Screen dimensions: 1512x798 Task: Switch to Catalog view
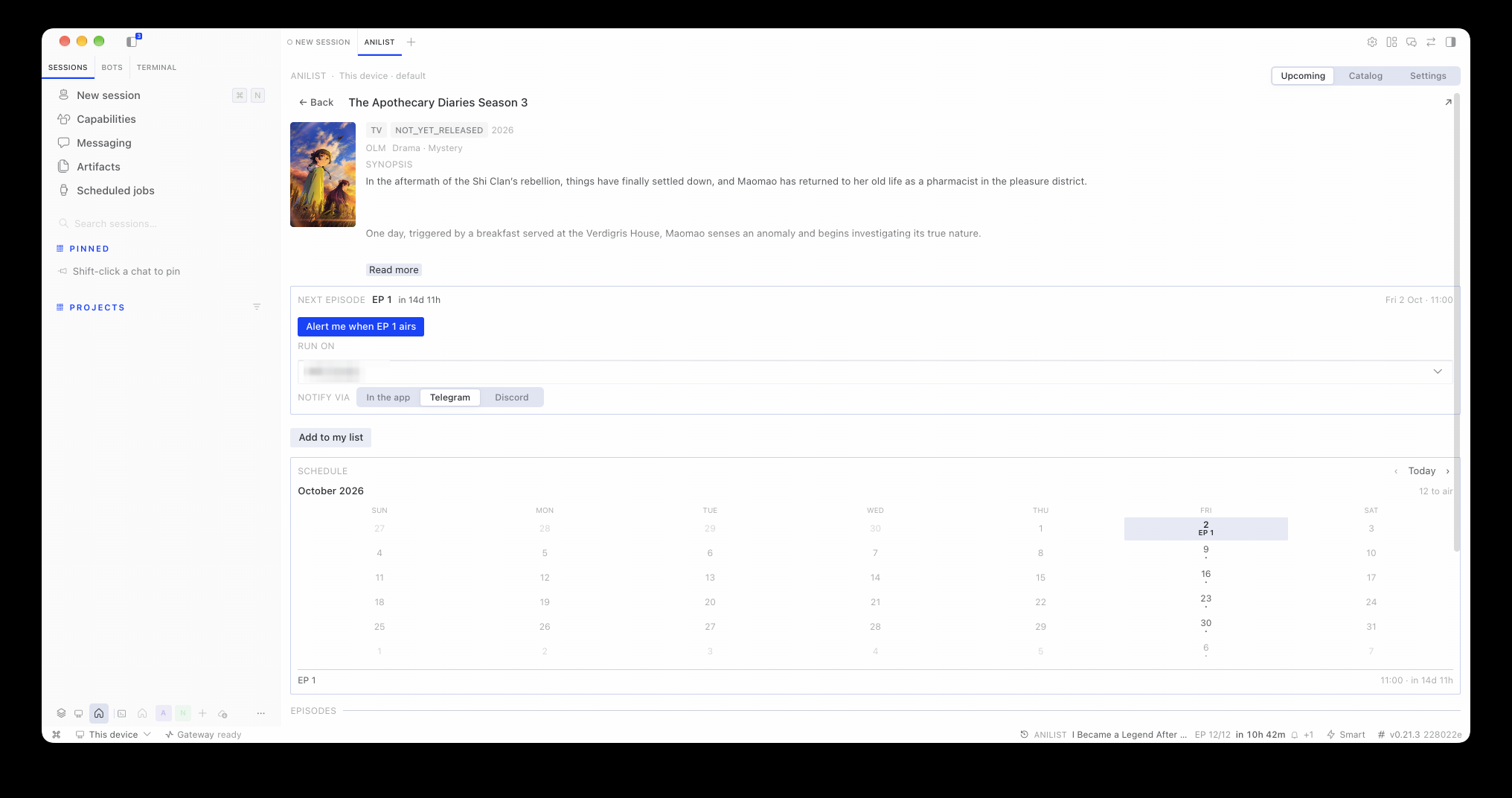(x=1365, y=76)
